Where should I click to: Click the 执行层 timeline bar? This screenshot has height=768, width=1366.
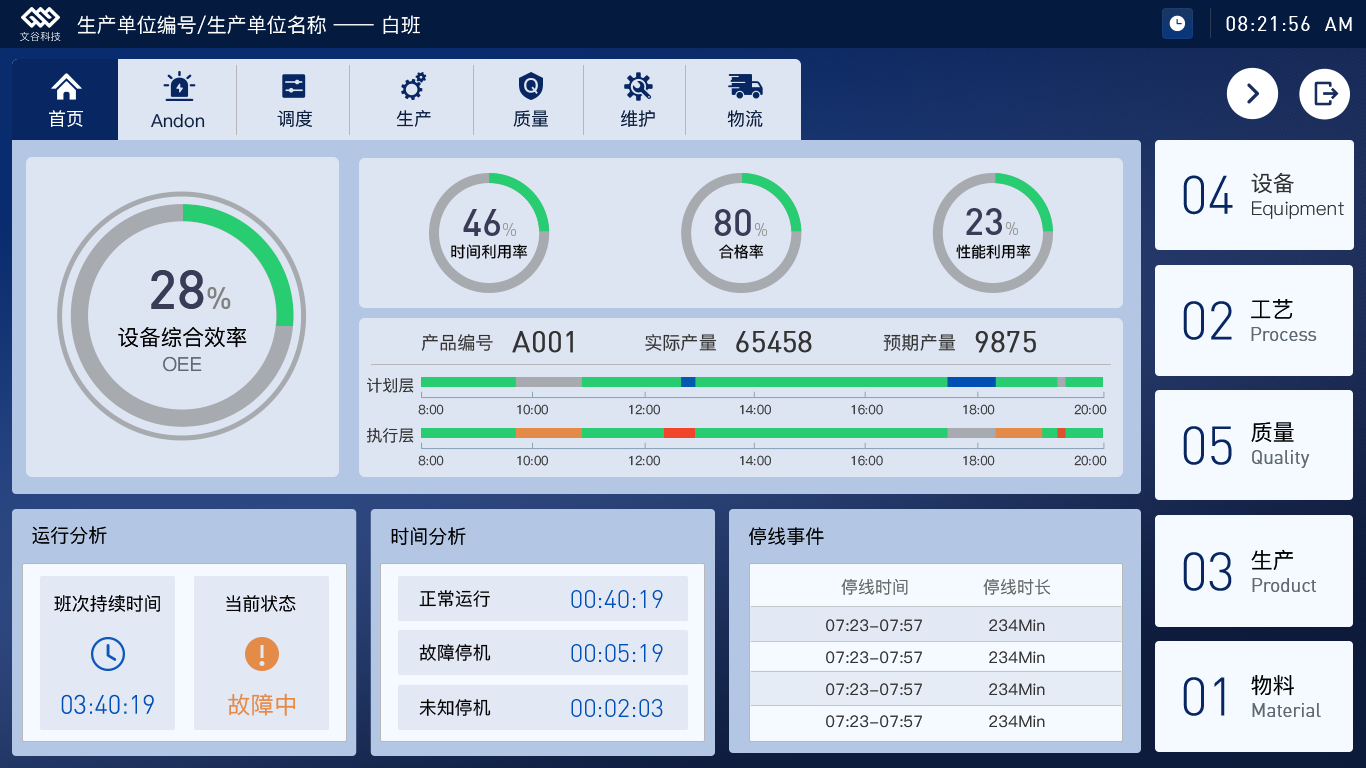pyautogui.click(x=762, y=433)
